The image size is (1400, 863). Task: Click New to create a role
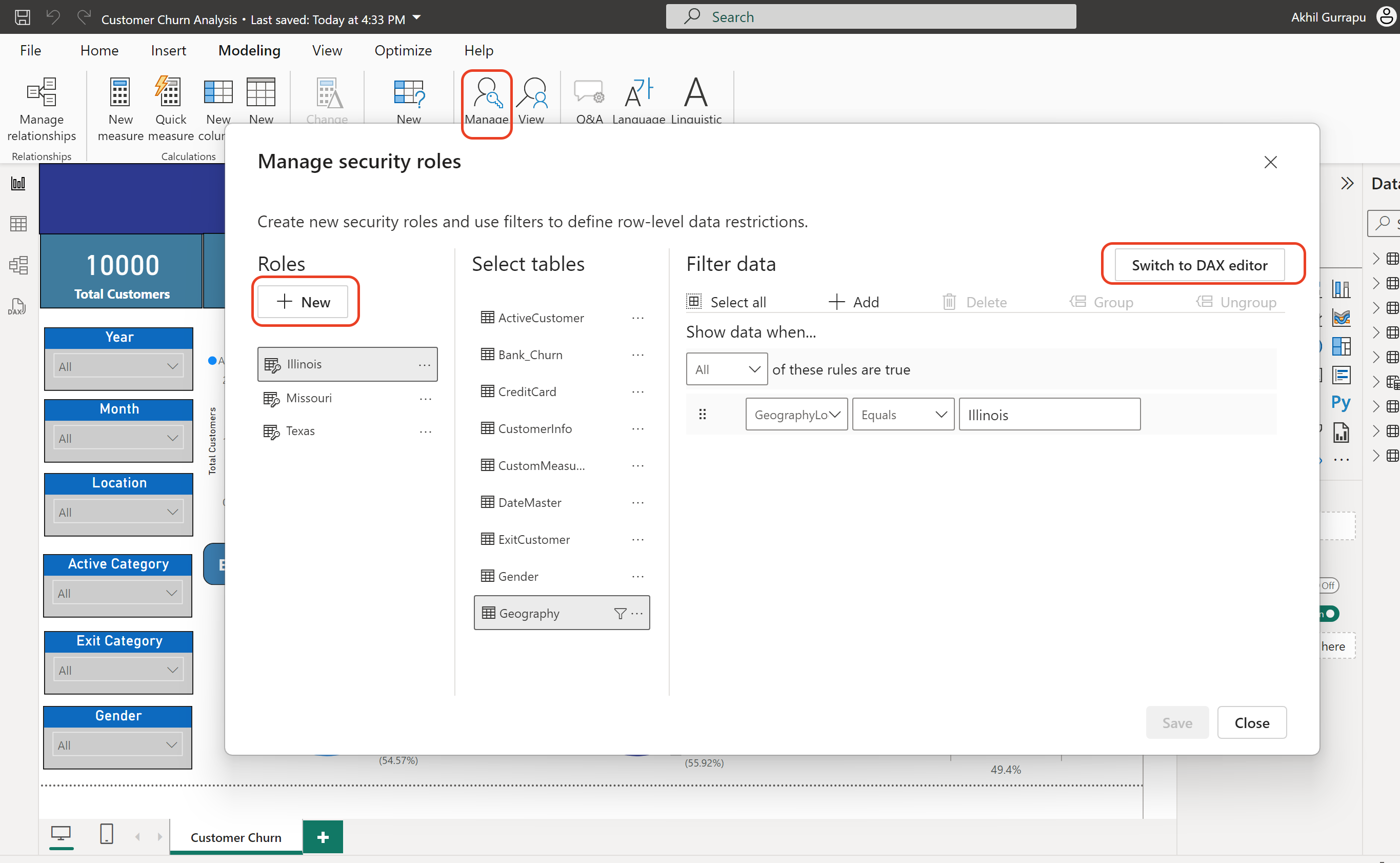[303, 302]
